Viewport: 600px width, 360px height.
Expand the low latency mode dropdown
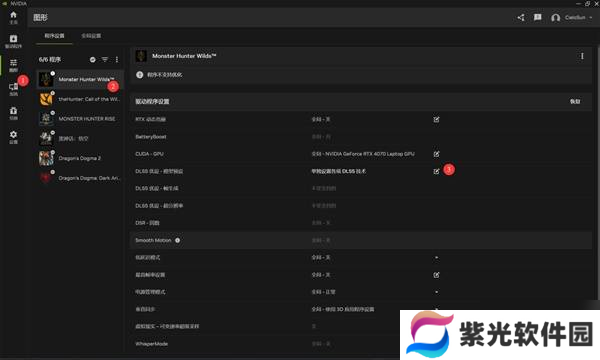[x=436, y=257]
